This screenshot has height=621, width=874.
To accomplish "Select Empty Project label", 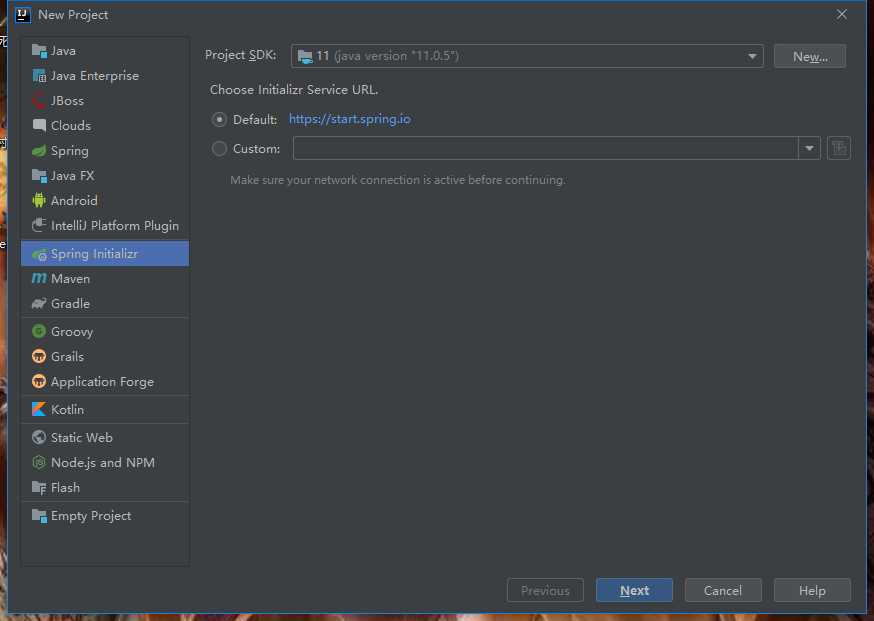I will click(x=91, y=516).
